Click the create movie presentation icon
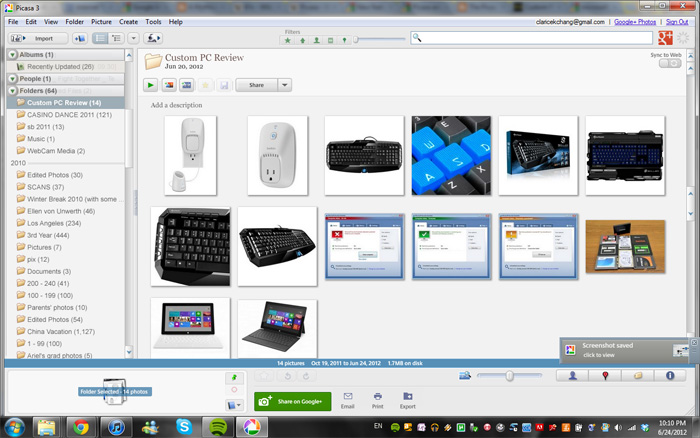 coord(187,85)
